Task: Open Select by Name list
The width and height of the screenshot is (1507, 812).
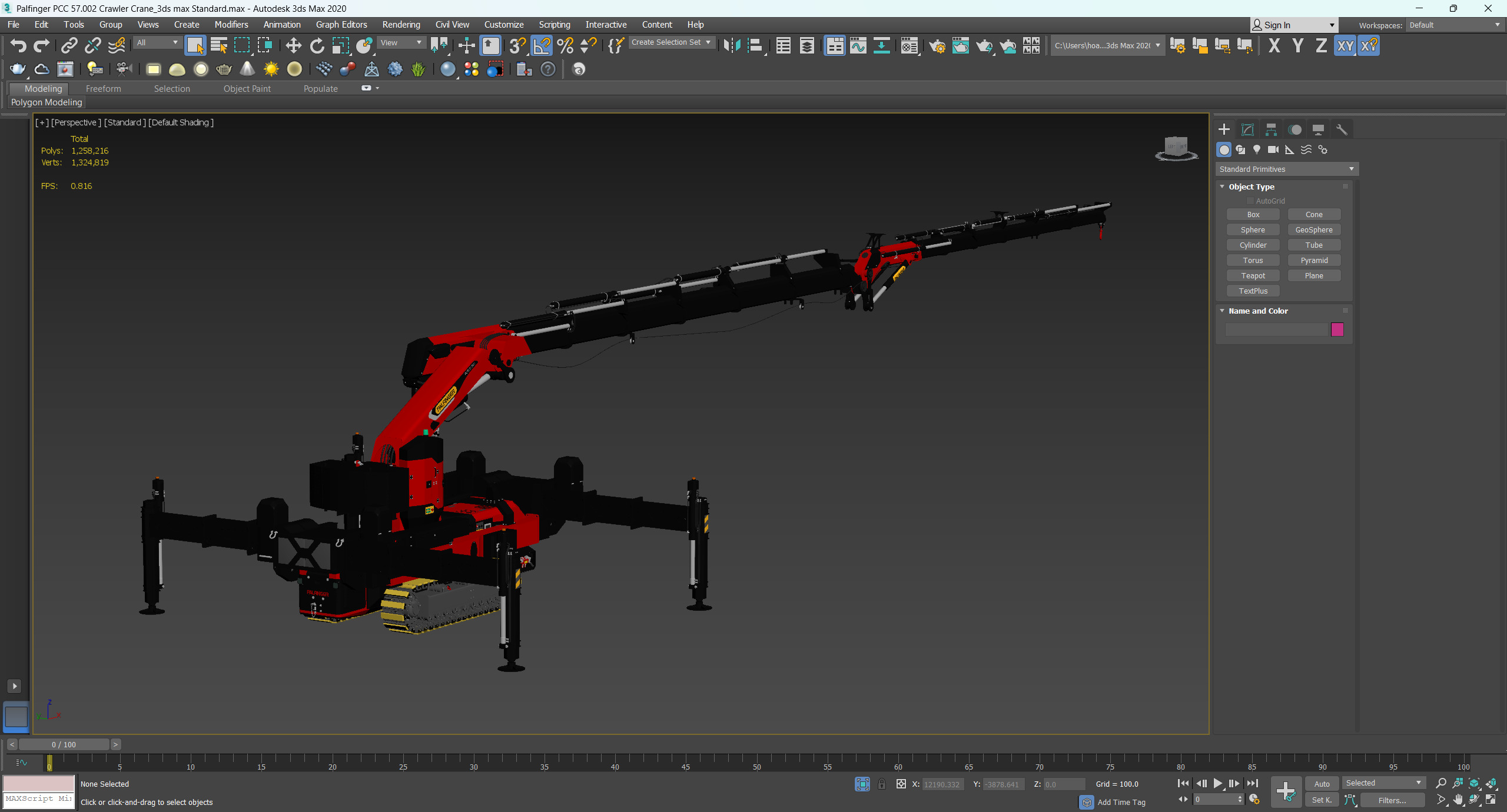Action: [x=219, y=45]
